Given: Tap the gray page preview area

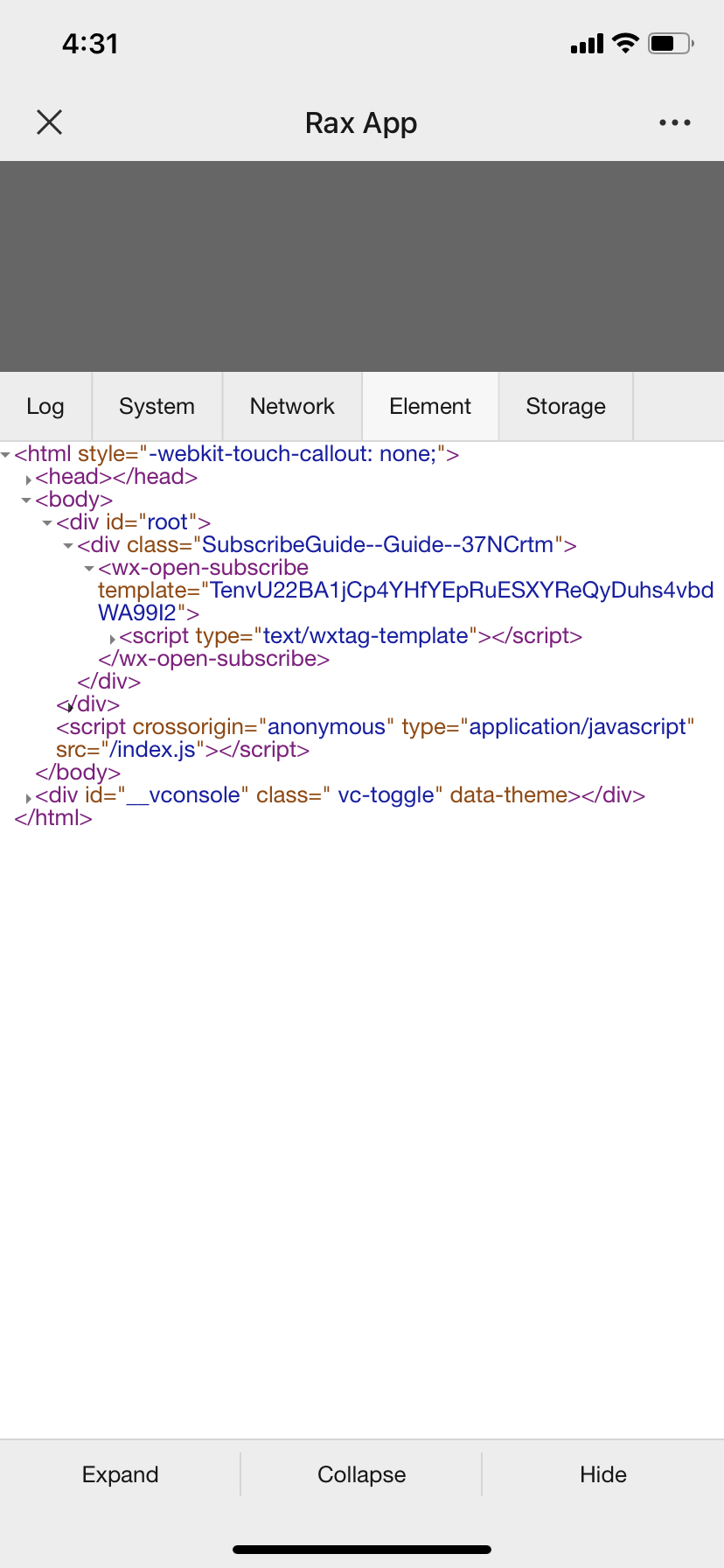Looking at the screenshot, I should (x=362, y=266).
